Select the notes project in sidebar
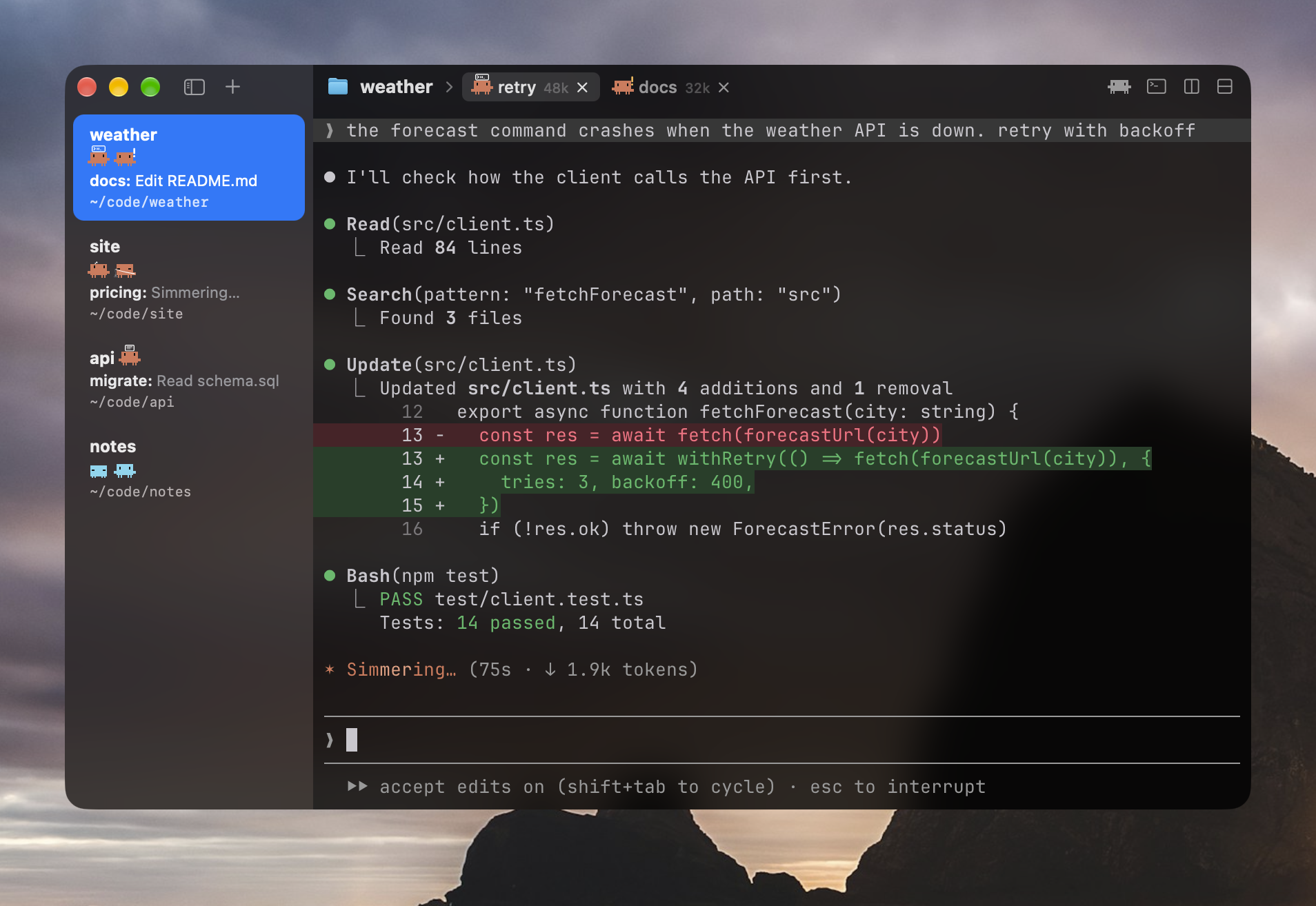The image size is (1316, 906). point(189,468)
